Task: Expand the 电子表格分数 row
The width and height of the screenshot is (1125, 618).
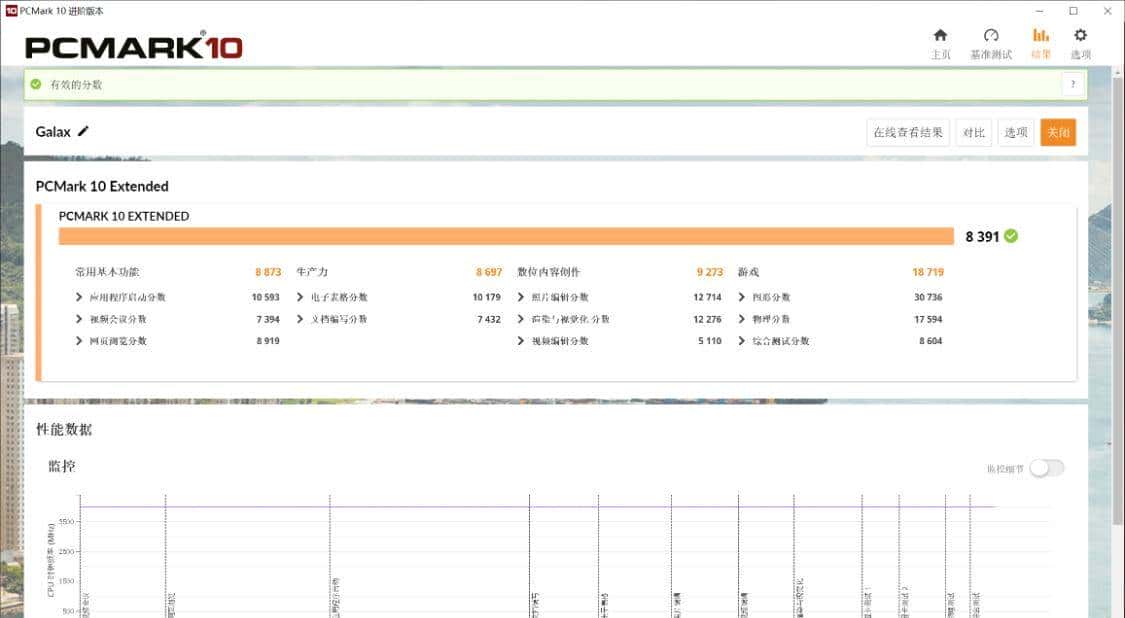Action: coord(300,297)
